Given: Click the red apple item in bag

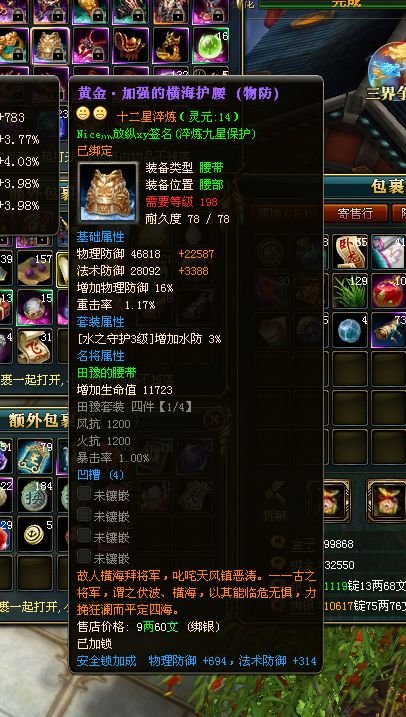Looking at the screenshot, I should (389, 291).
